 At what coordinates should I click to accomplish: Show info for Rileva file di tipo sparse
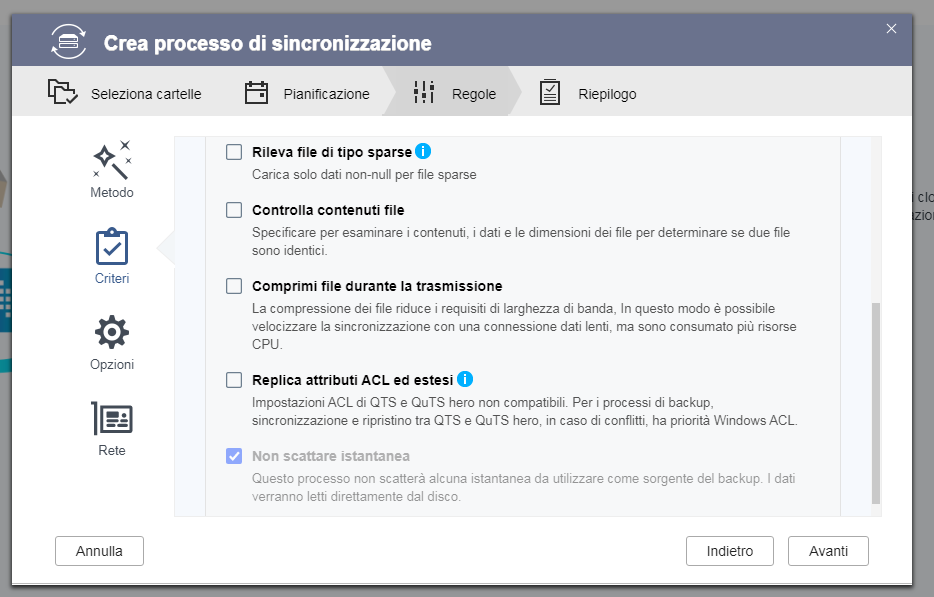[423, 152]
